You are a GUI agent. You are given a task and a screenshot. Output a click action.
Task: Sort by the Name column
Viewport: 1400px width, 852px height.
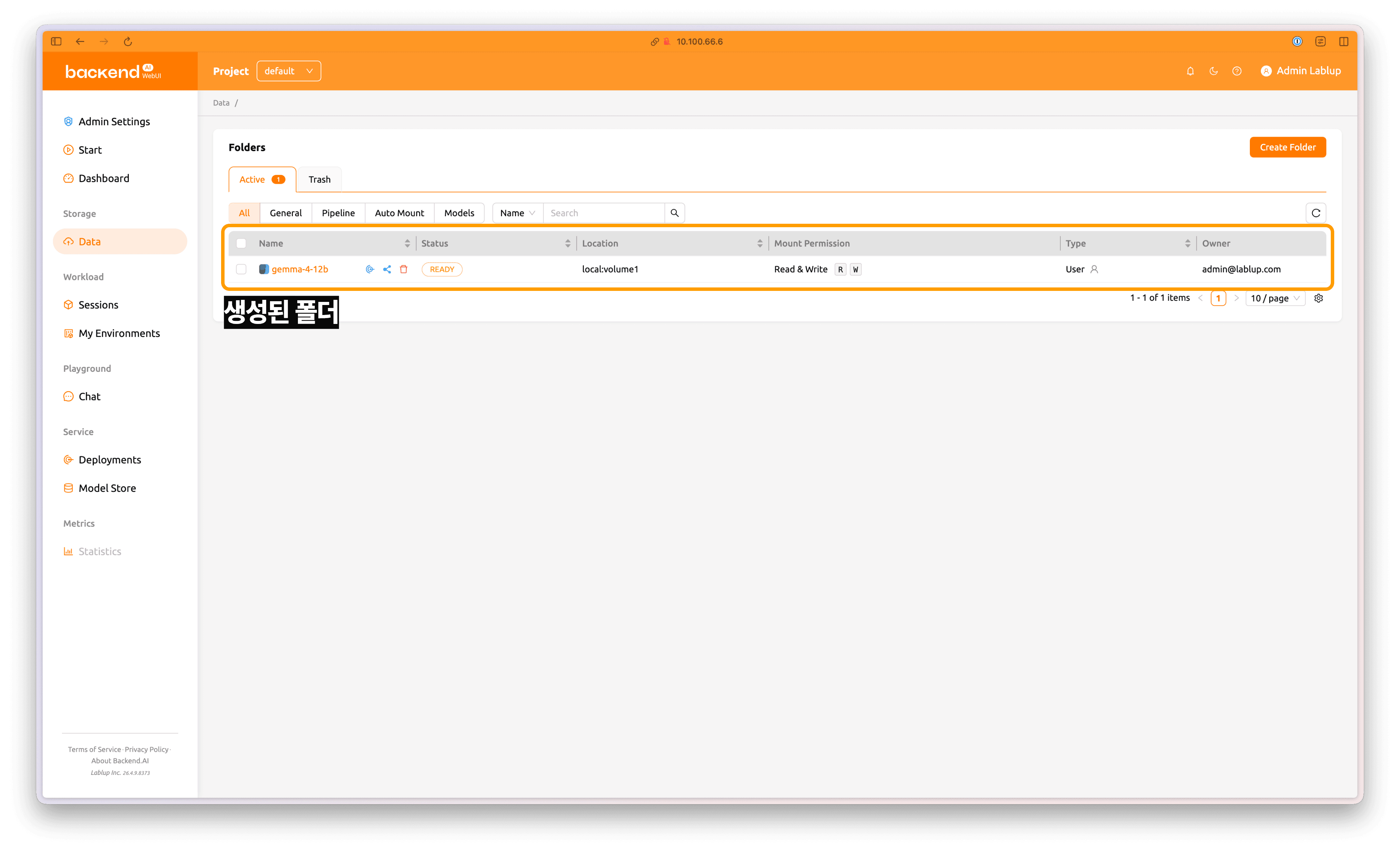pos(334,243)
